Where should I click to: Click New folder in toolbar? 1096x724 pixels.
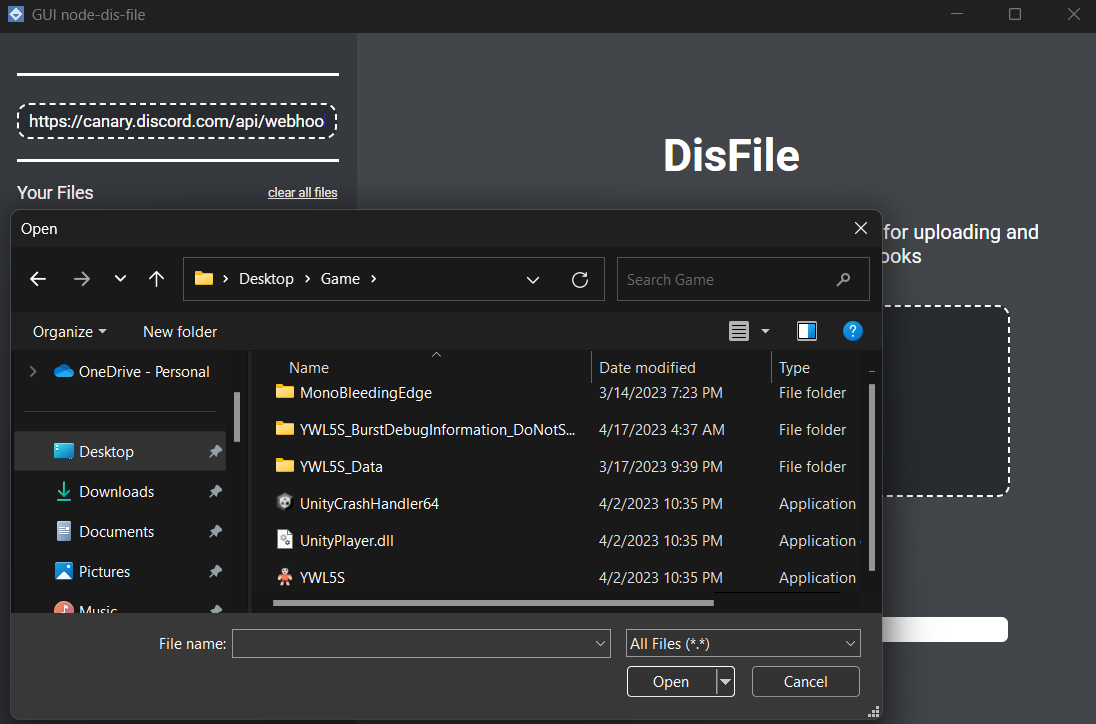[180, 332]
